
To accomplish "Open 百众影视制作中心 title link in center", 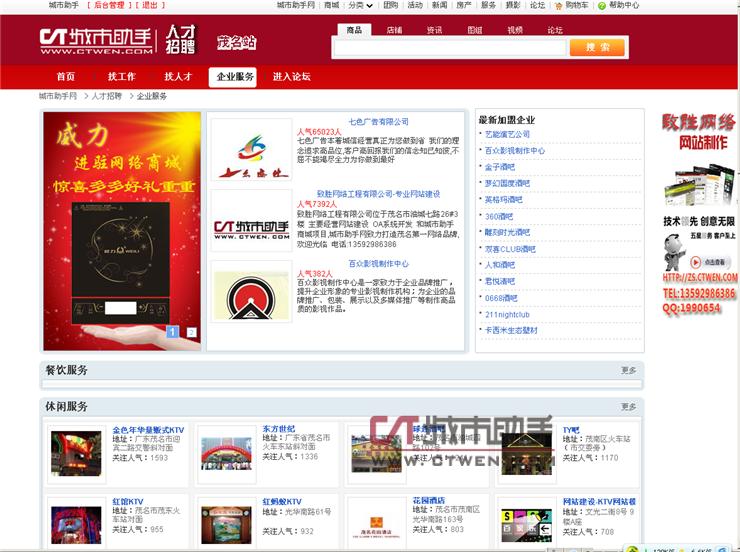I will (x=378, y=264).
